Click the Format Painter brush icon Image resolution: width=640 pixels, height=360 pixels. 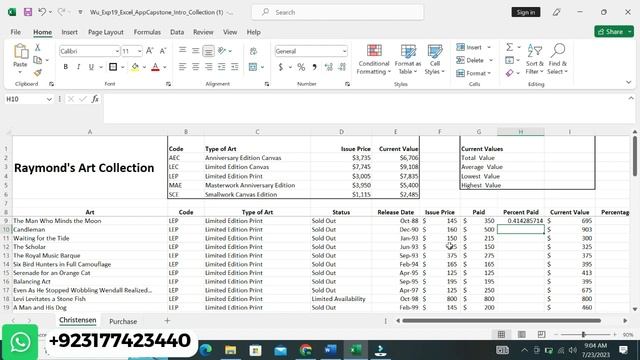tap(38, 73)
